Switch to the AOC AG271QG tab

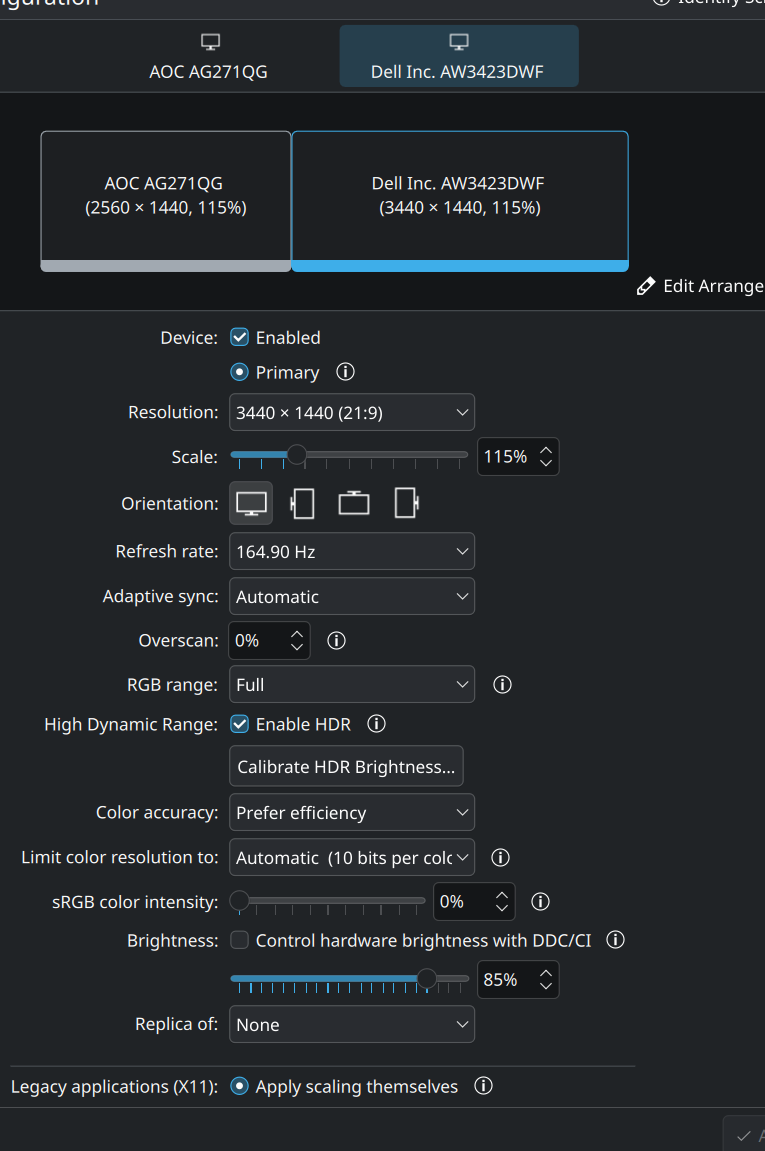point(209,57)
